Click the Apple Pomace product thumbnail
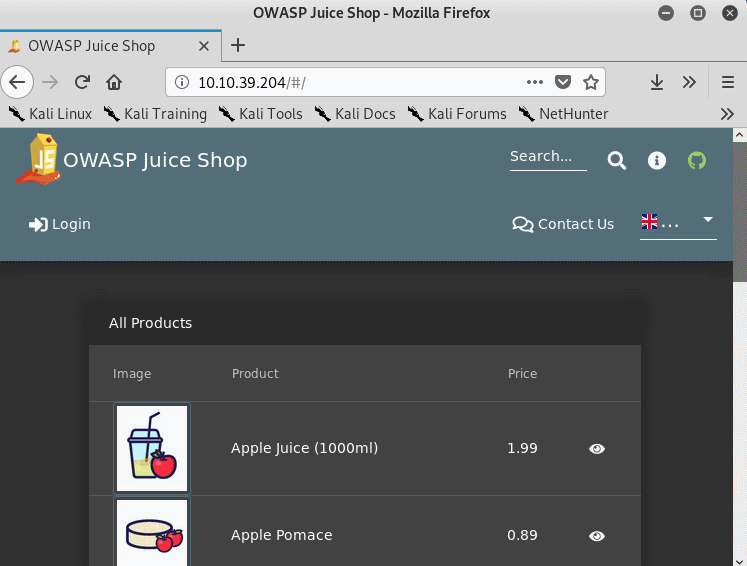The height and width of the screenshot is (566, 747). (x=152, y=532)
